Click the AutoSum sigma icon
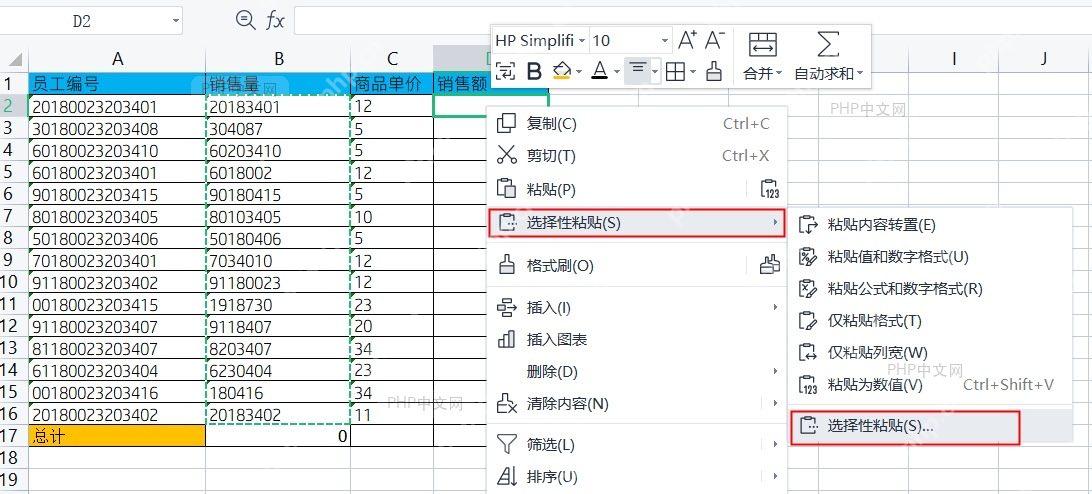Screen dimensions: 1092x494 coord(827,45)
